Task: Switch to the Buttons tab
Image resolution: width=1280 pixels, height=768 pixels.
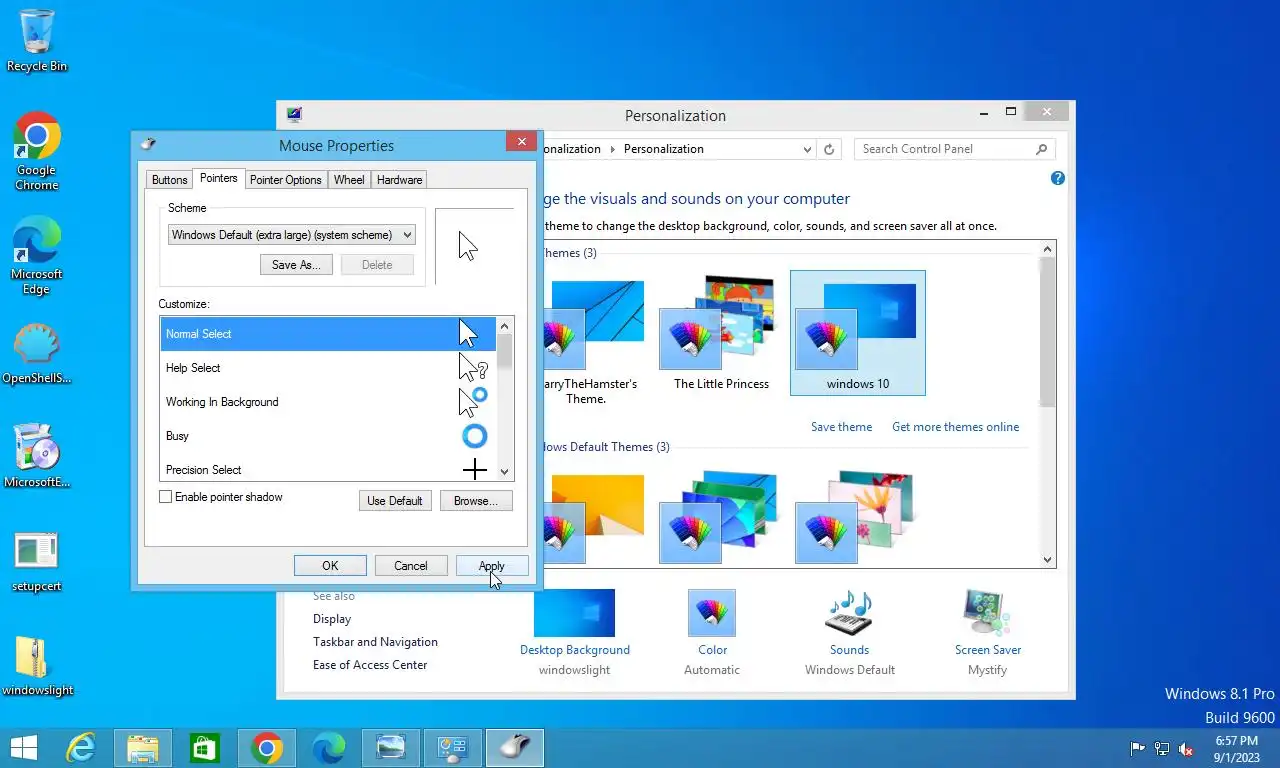Action: tap(169, 180)
